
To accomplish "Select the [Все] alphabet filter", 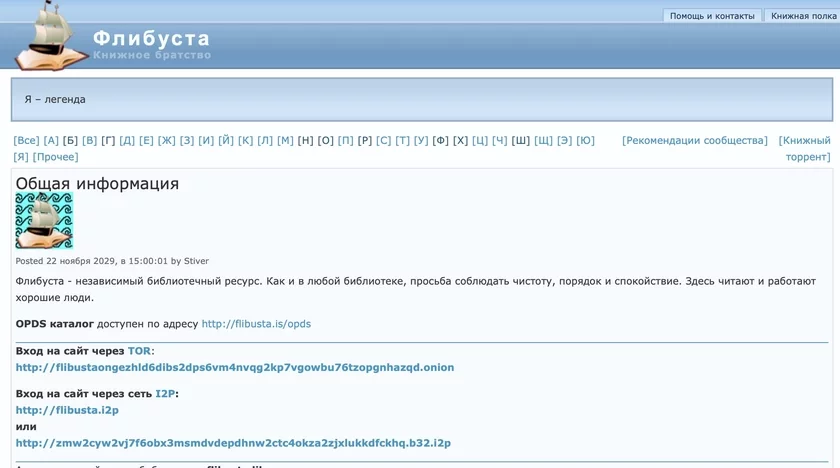I will pyautogui.click(x=26, y=141).
